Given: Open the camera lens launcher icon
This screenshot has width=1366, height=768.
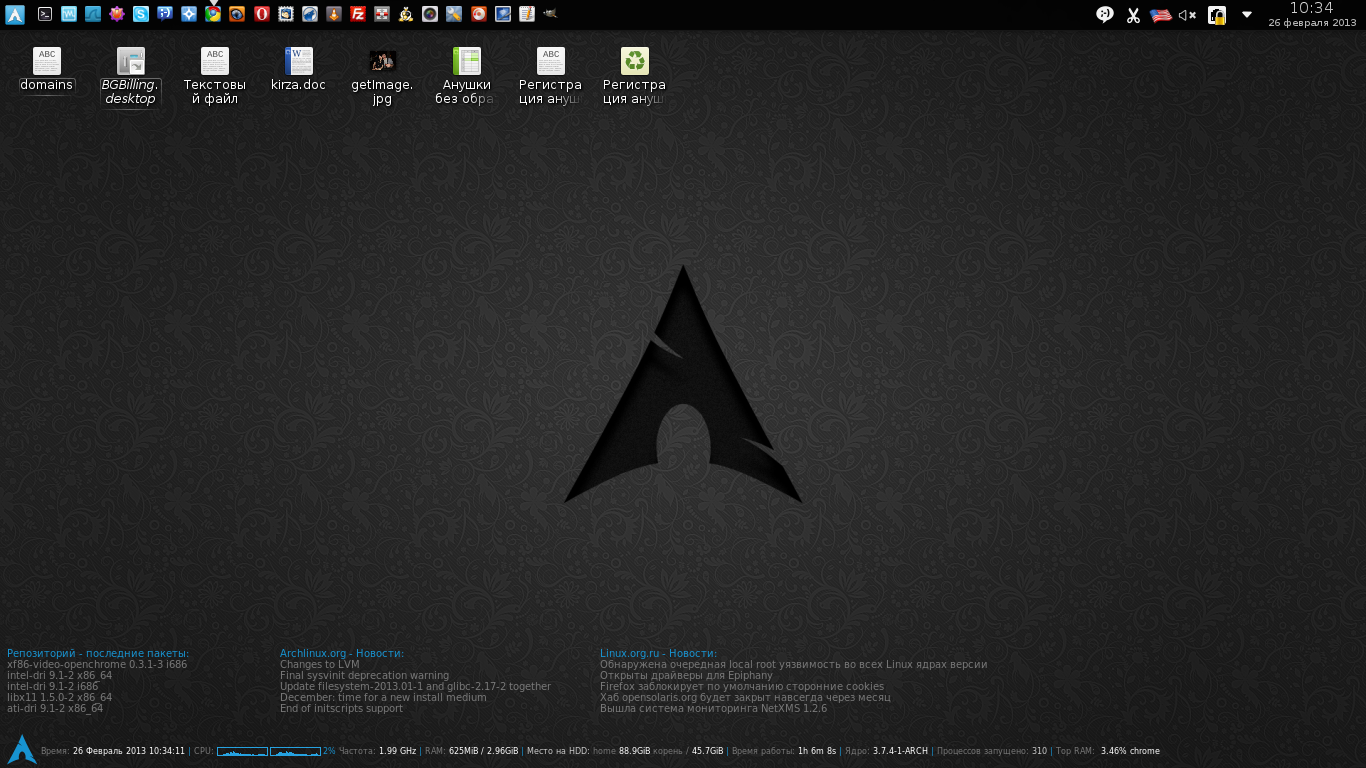Looking at the screenshot, I should point(430,14).
